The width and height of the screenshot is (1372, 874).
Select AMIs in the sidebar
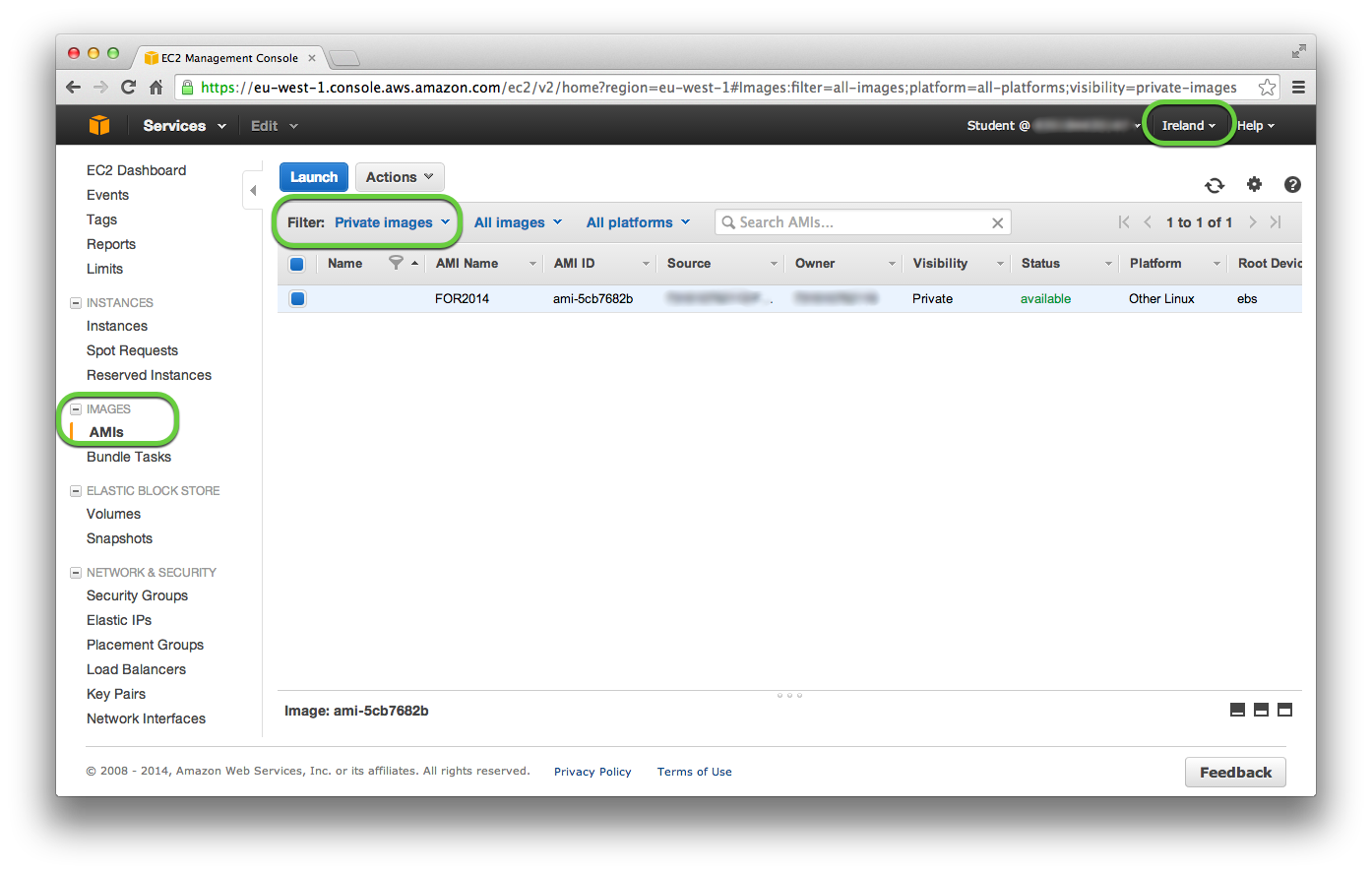[x=106, y=432]
